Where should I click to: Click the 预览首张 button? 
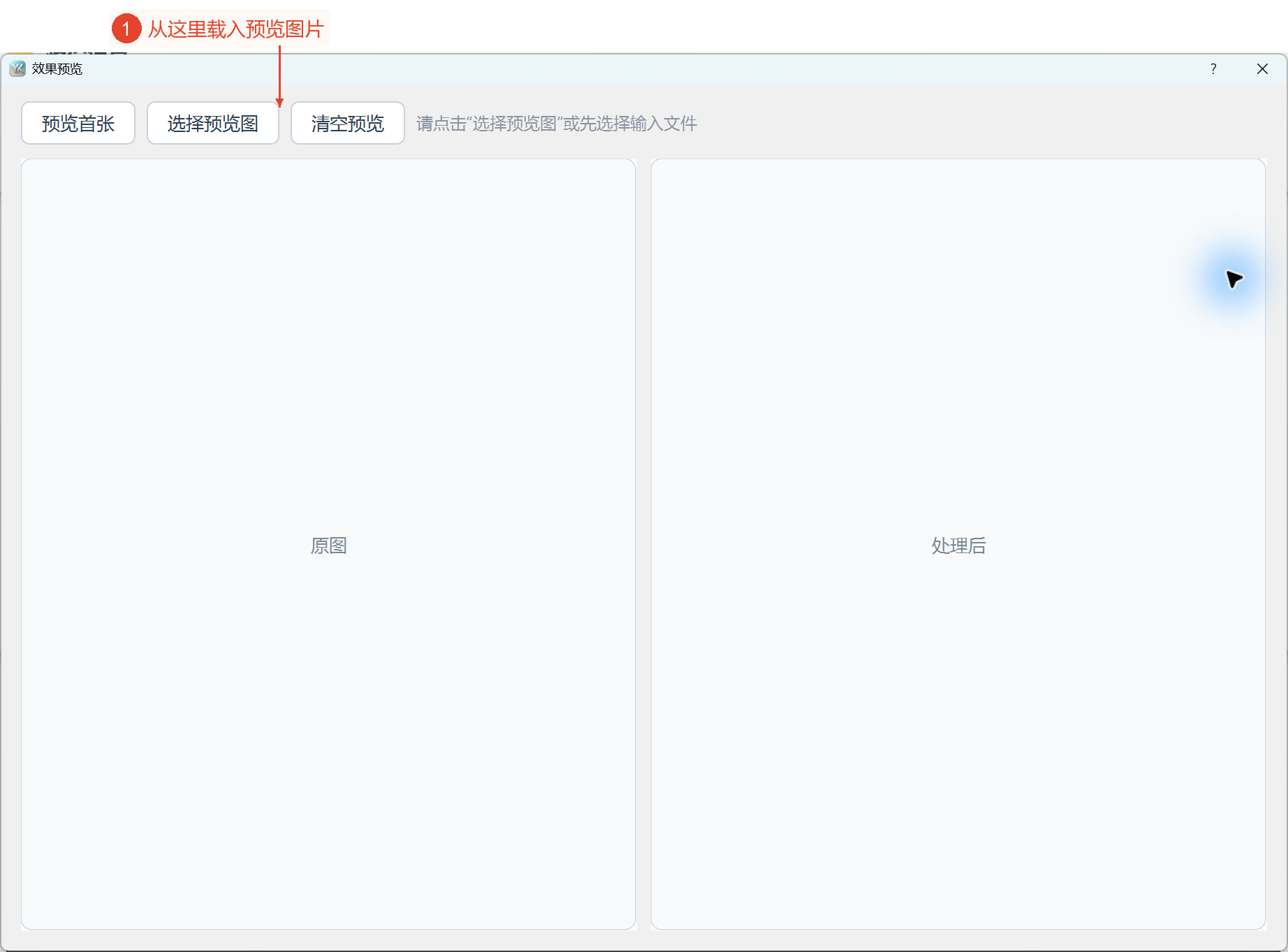78,123
